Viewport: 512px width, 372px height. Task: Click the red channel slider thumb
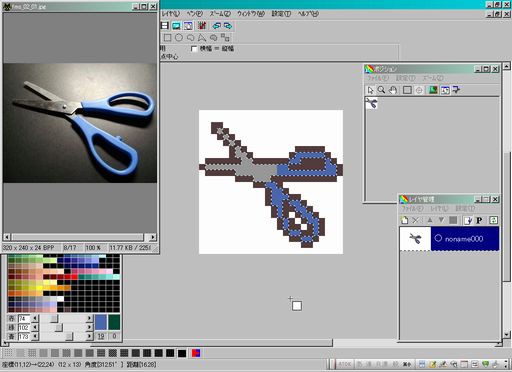(54, 319)
